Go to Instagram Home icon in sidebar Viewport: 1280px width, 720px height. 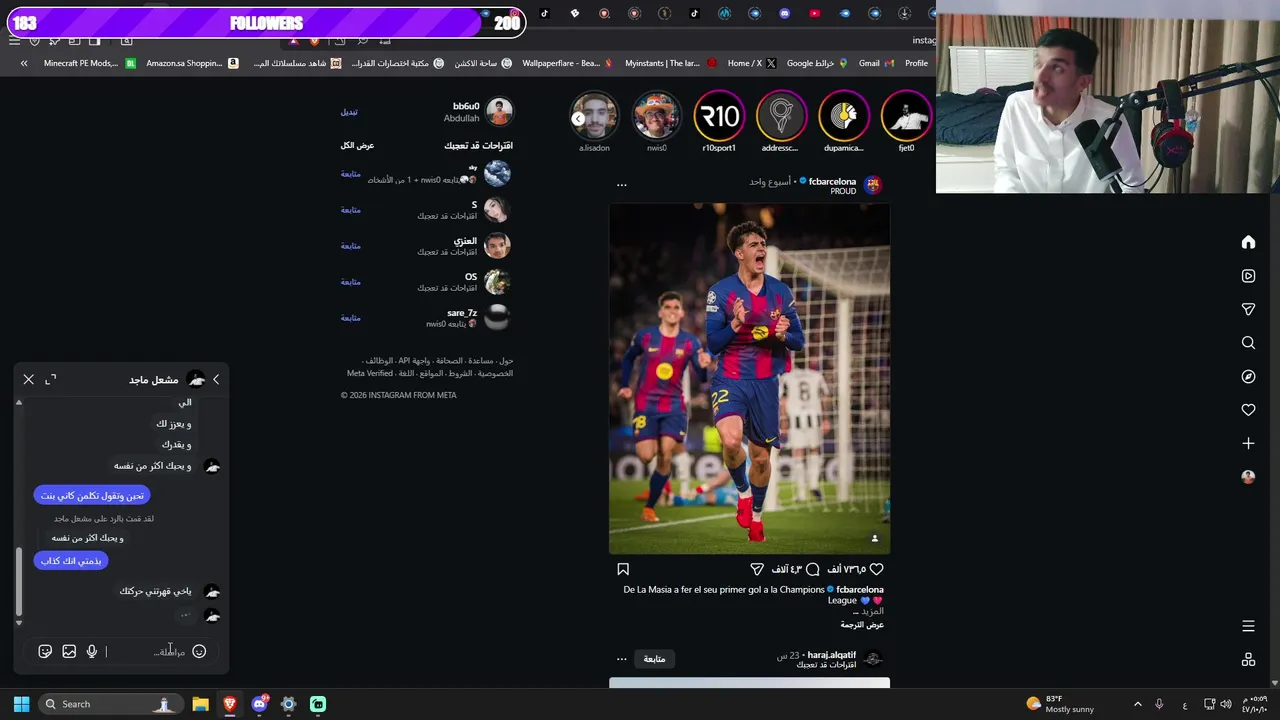pos(1248,242)
